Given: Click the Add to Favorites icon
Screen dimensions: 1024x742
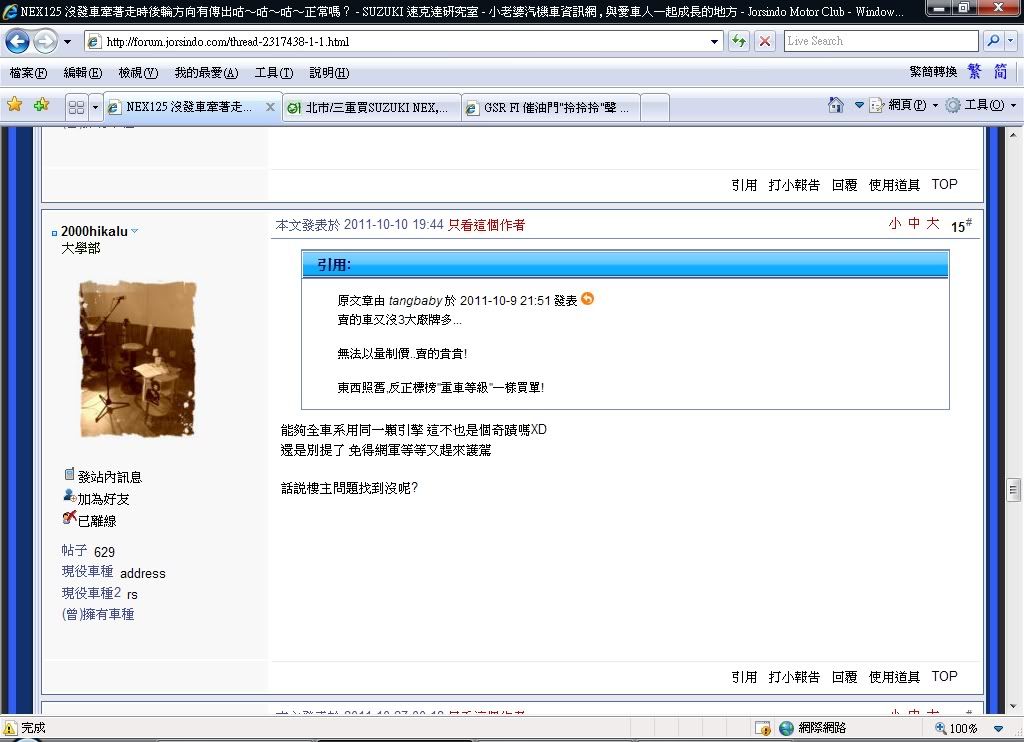Looking at the screenshot, I should tap(41, 105).
